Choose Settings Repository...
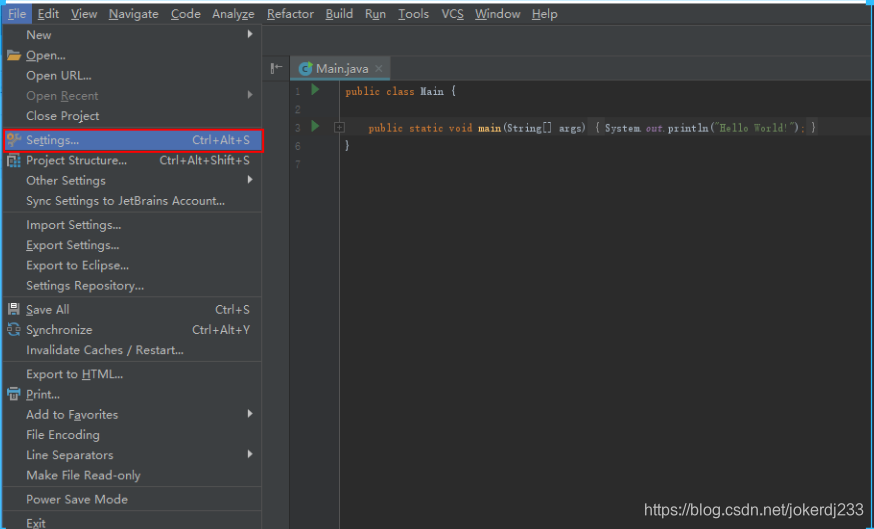This screenshot has height=529, width=874. point(132,285)
